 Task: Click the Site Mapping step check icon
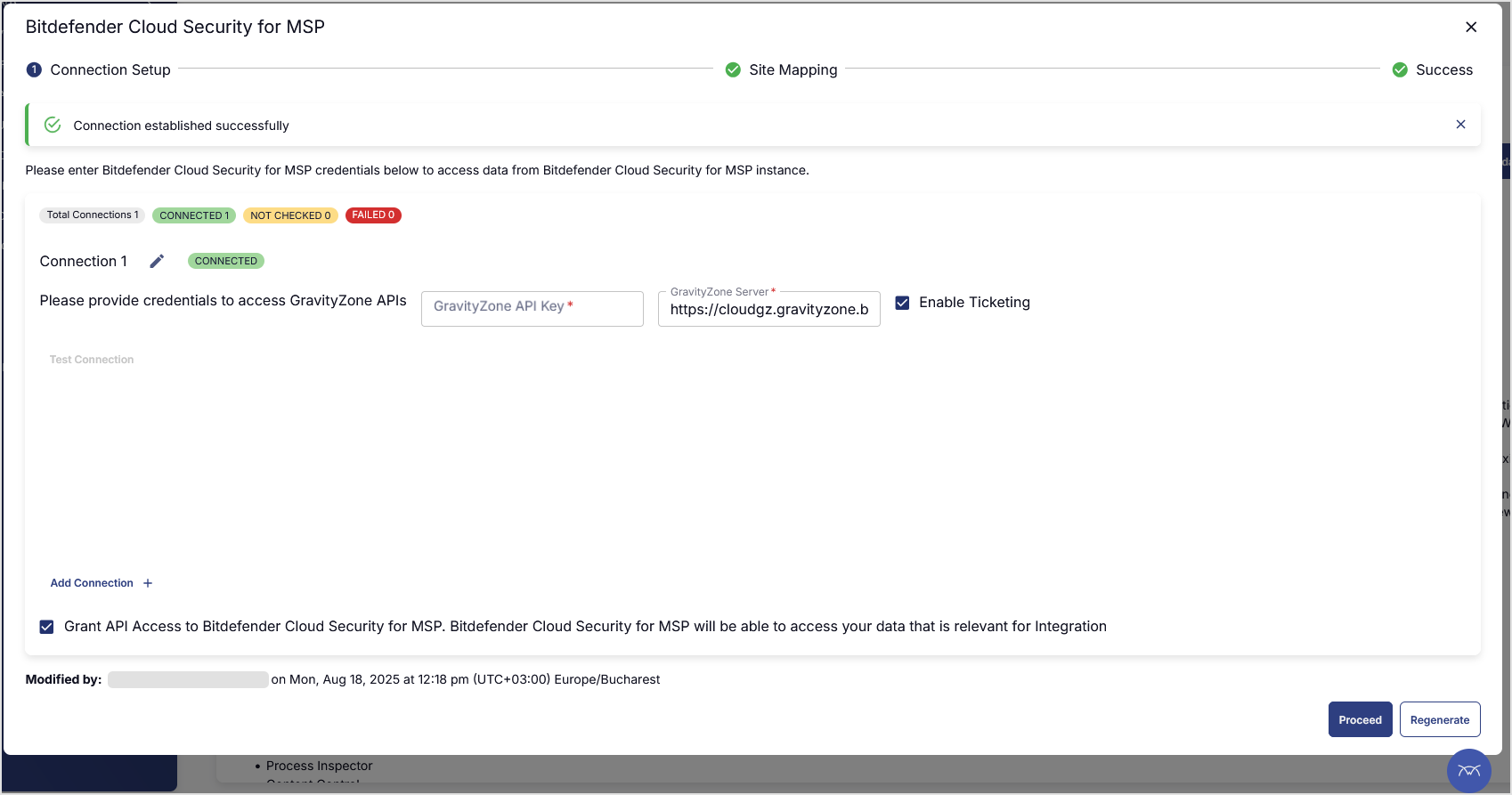(x=733, y=69)
